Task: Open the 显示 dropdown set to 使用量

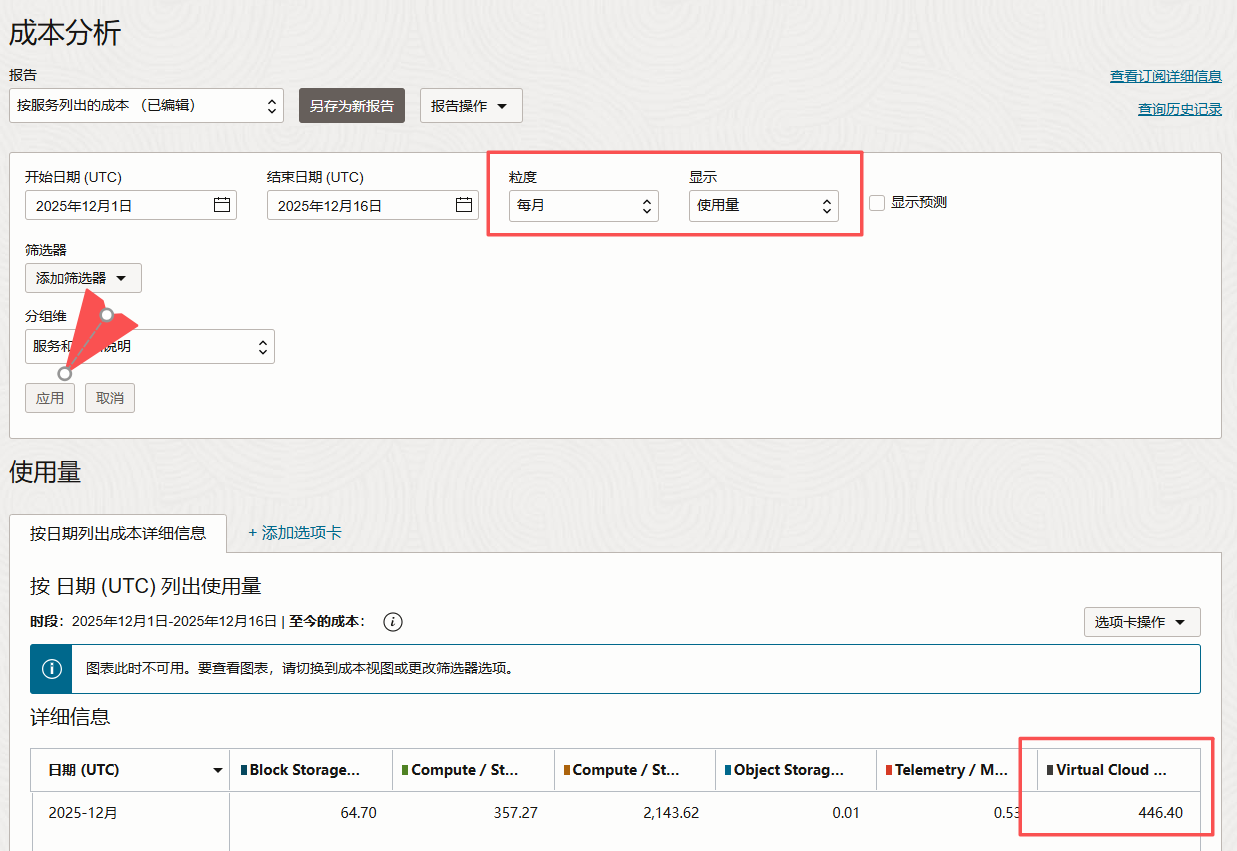Action: [763, 206]
